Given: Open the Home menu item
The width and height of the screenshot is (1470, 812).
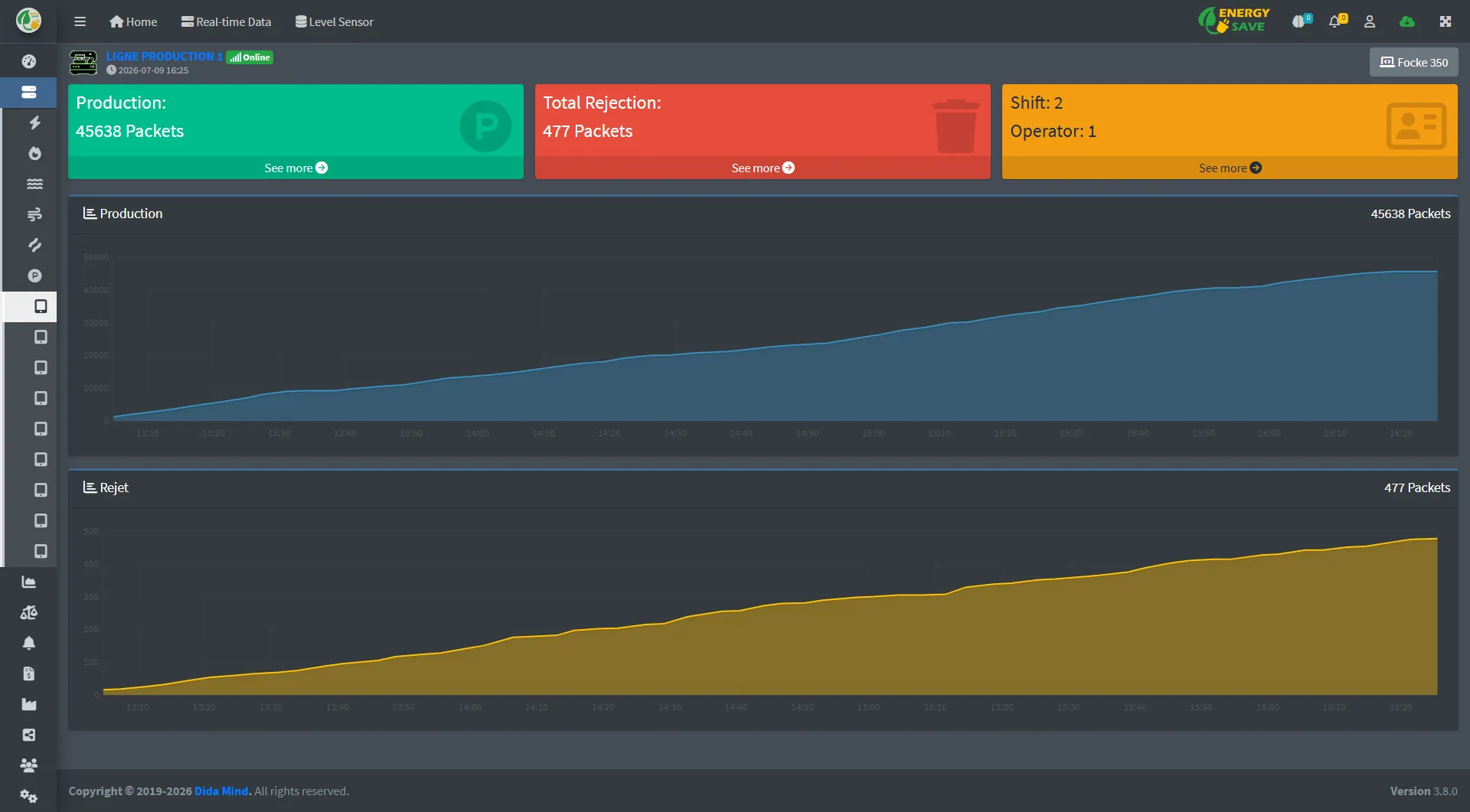Looking at the screenshot, I should click(x=133, y=21).
